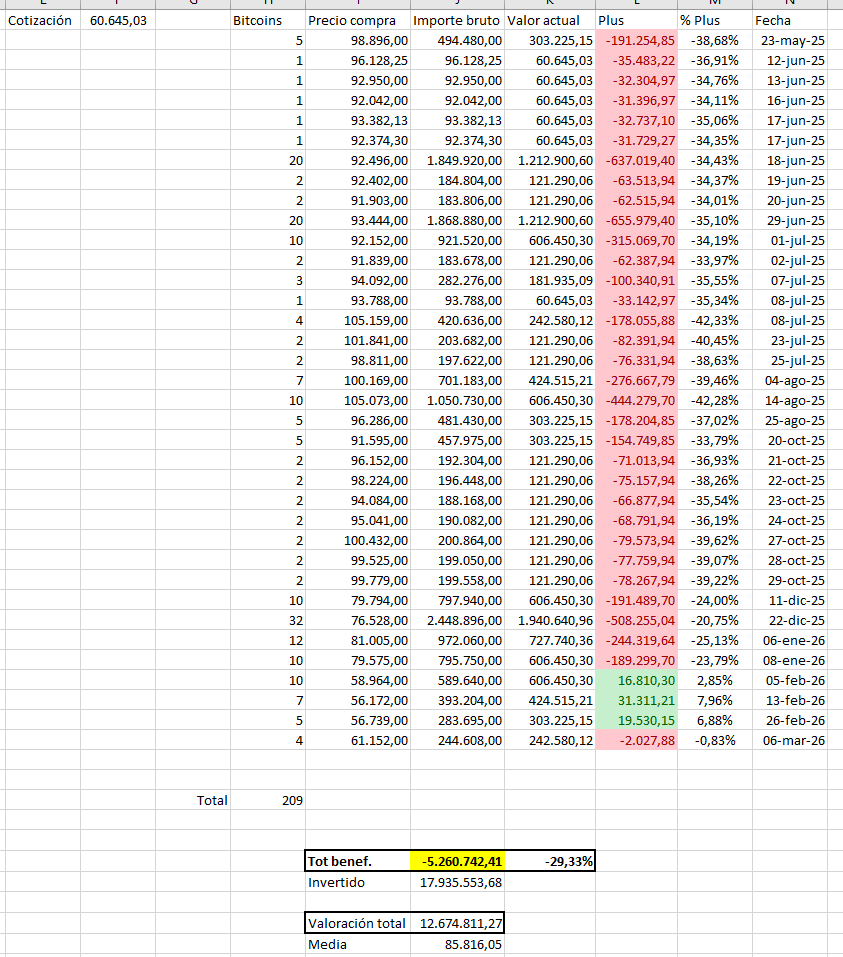Select the Valoración total value cell
The width and height of the screenshot is (843, 957).
(457, 923)
